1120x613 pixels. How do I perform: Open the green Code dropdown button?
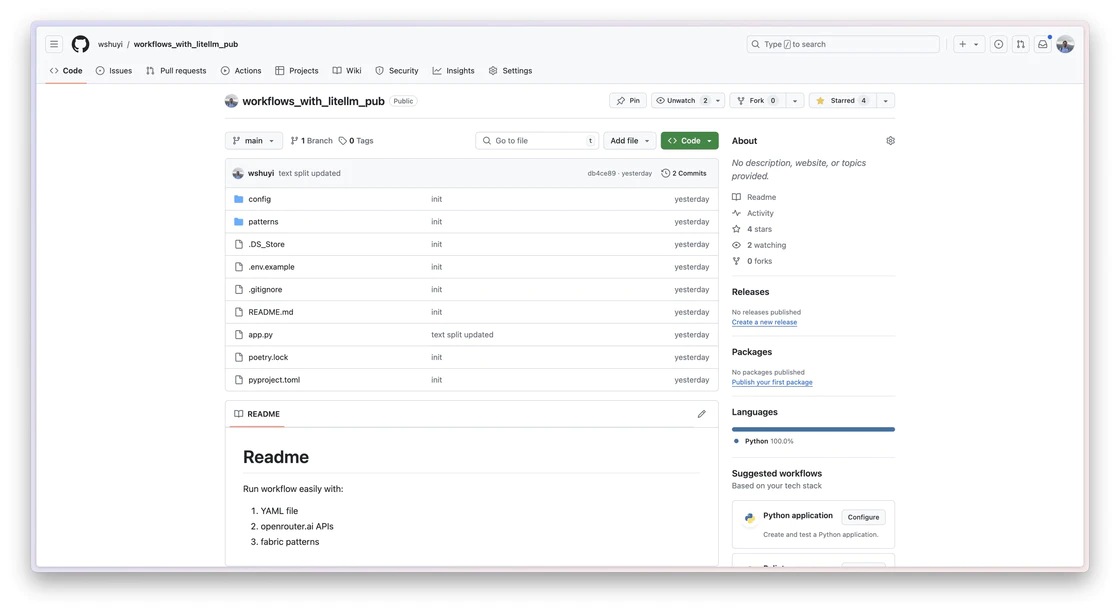click(x=689, y=141)
